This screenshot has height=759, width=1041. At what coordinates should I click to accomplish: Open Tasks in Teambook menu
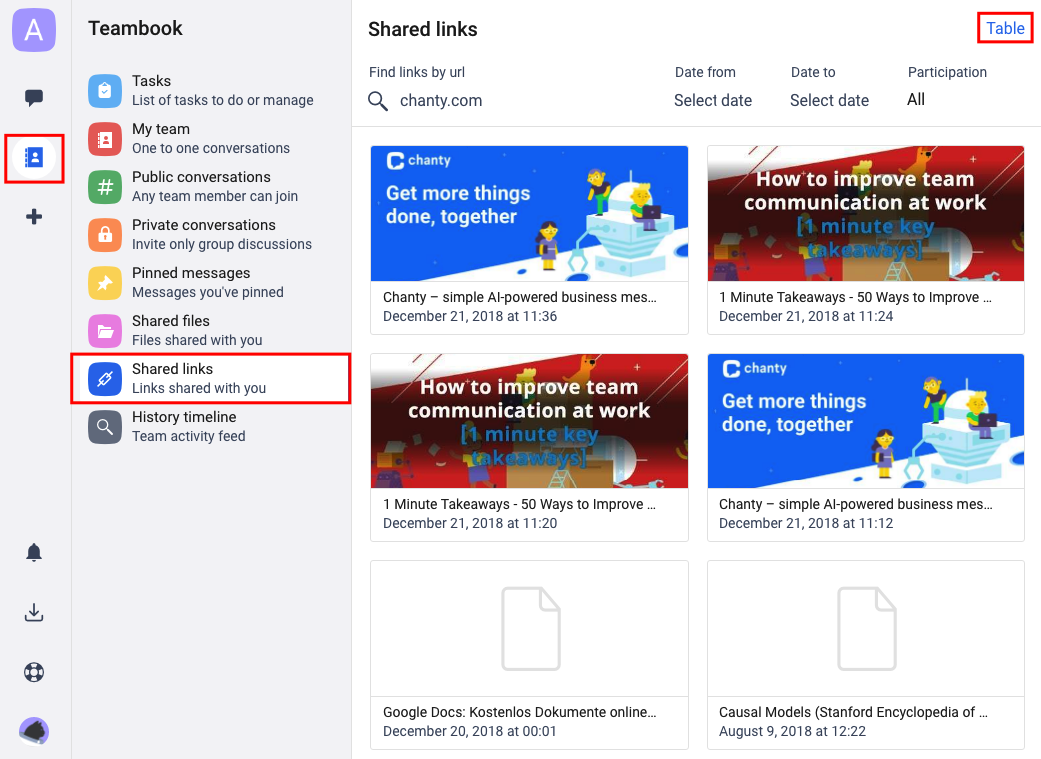(211, 90)
